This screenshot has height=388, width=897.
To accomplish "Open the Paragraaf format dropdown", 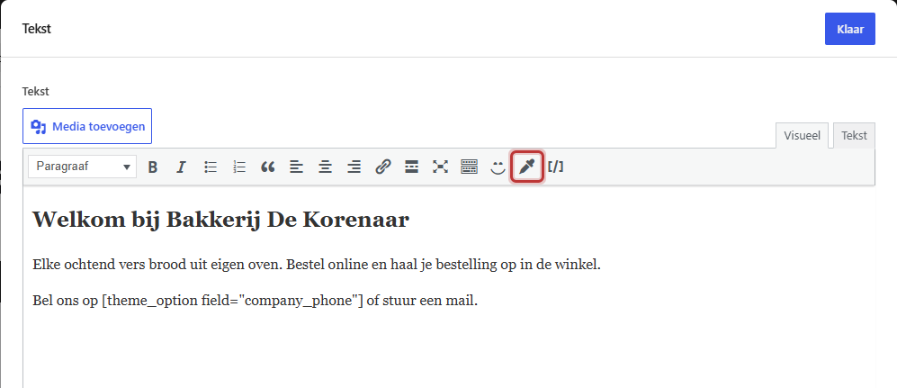I will (x=82, y=167).
